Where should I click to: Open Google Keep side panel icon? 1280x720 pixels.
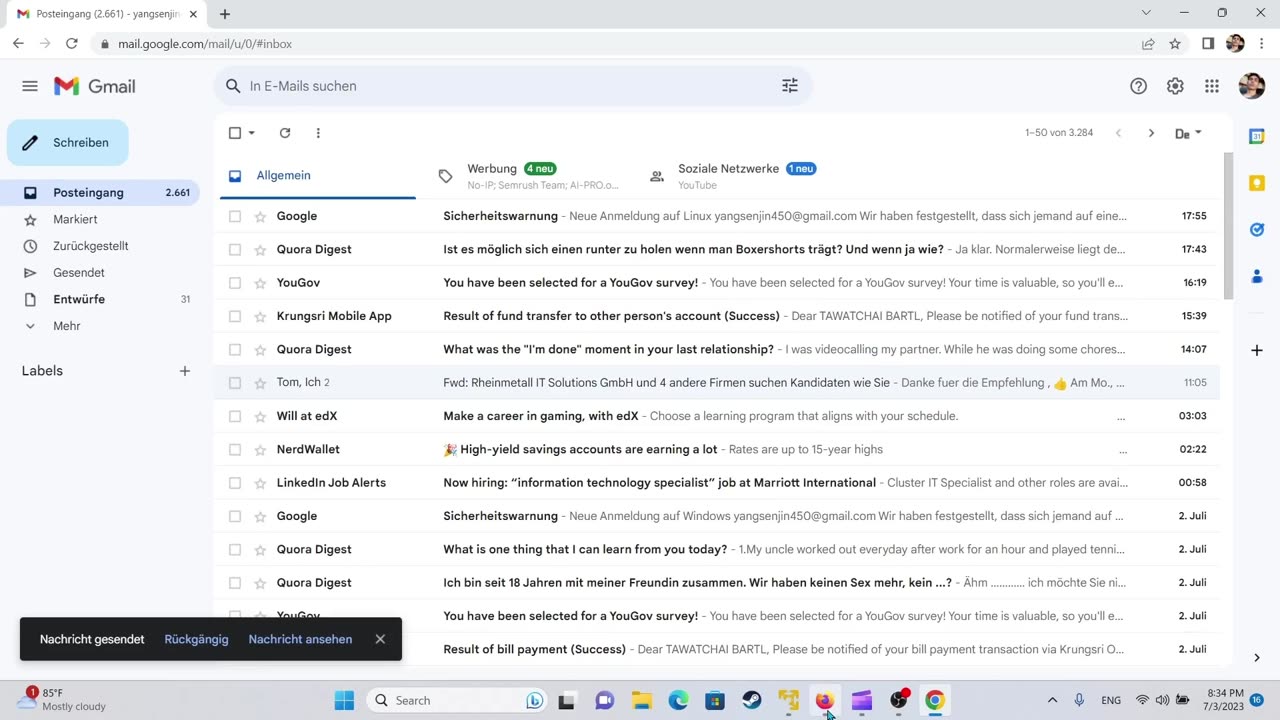coord(1257,183)
